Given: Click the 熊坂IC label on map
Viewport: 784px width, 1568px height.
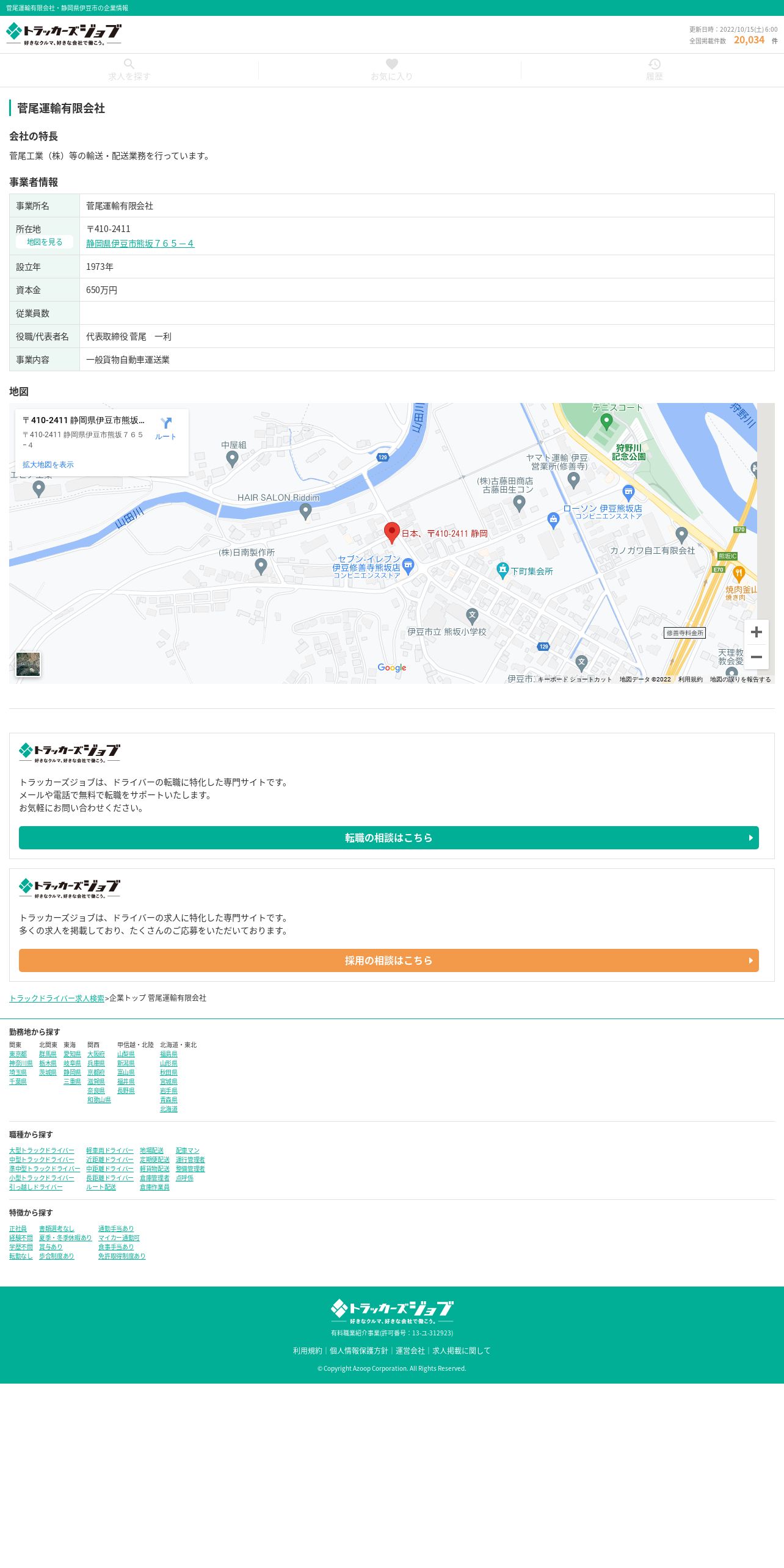Looking at the screenshot, I should coord(727,556).
